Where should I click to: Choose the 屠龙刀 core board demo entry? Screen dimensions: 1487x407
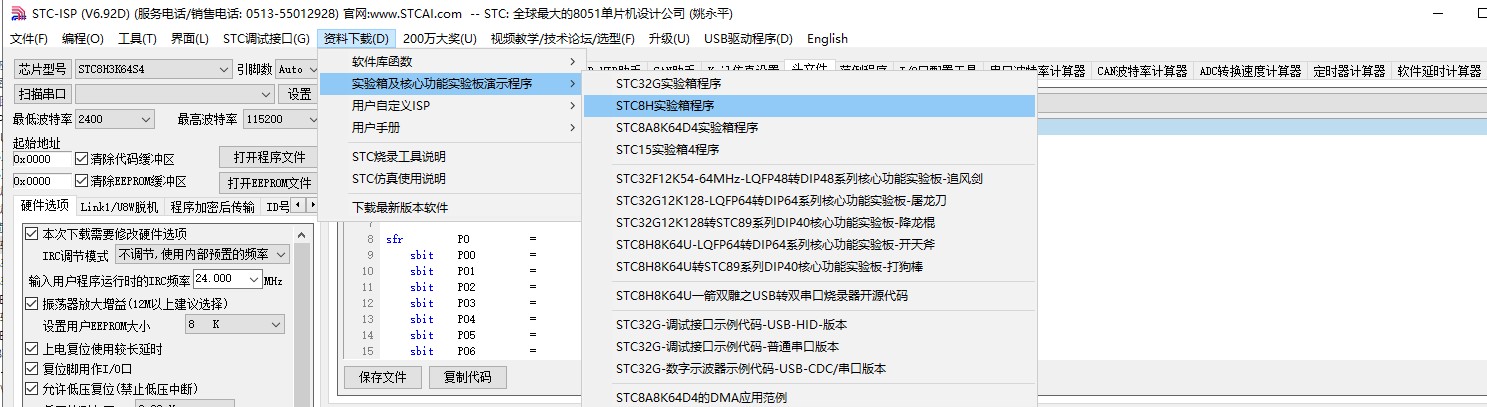coord(810,201)
